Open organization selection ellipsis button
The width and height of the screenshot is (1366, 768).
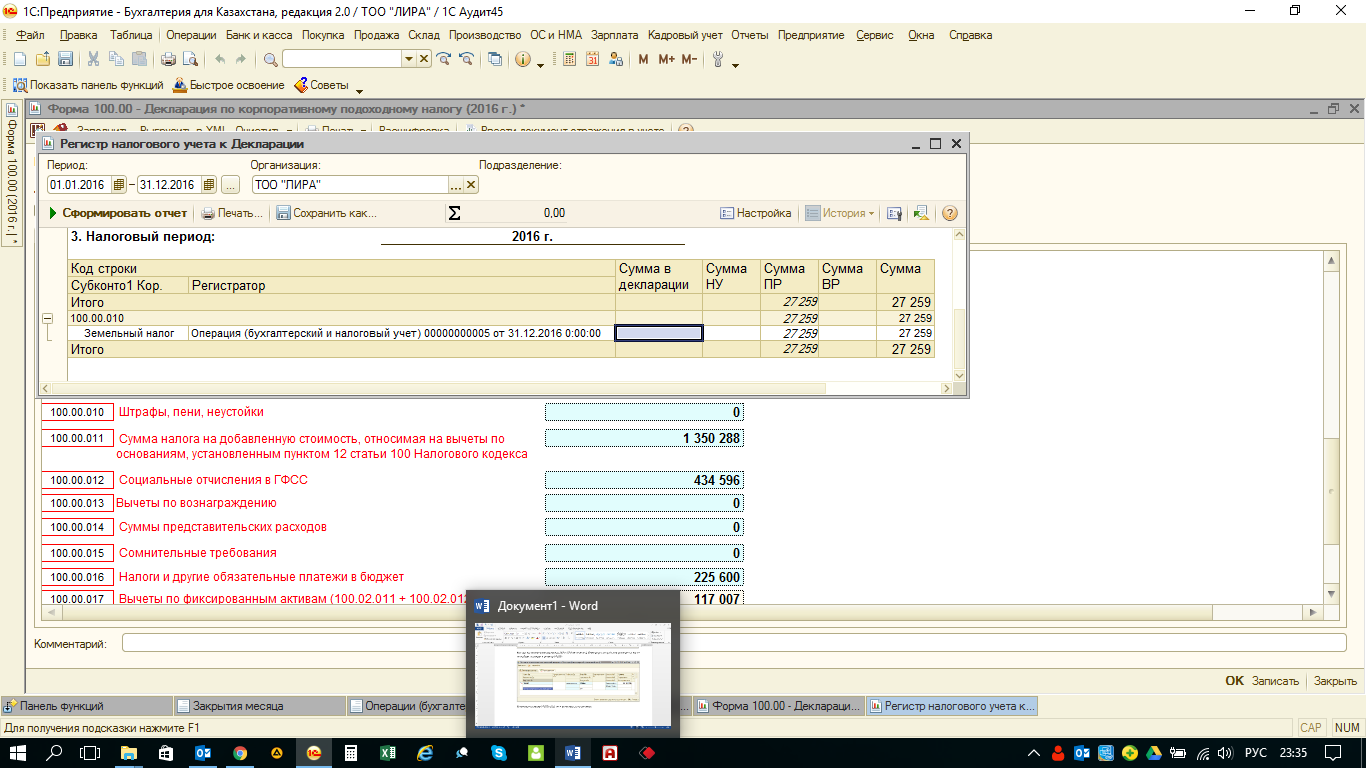pyautogui.click(x=456, y=185)
